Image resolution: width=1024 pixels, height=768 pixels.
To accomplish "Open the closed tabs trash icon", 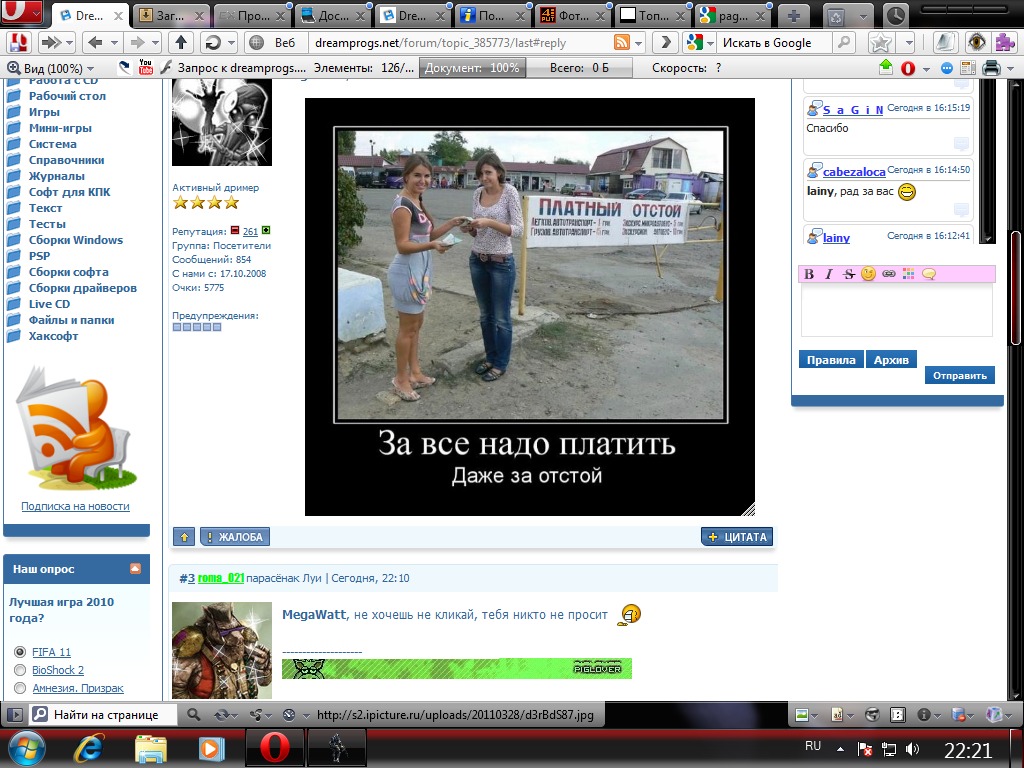I will [837, 16].
